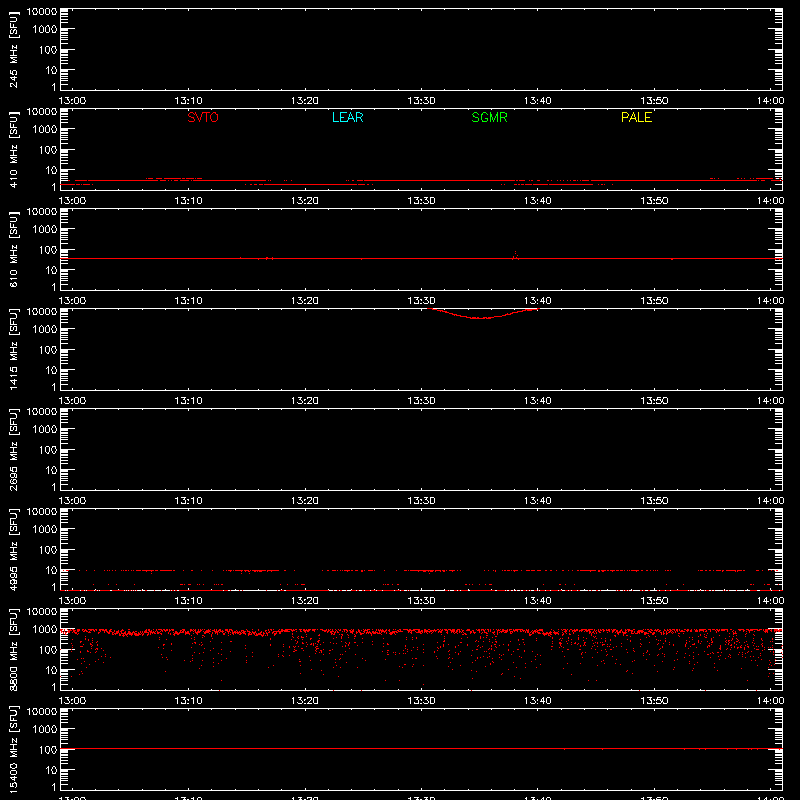Select the 15400 MHz [SFU] axis title
The width and height of the screenshot is (800, 800).
13,749
